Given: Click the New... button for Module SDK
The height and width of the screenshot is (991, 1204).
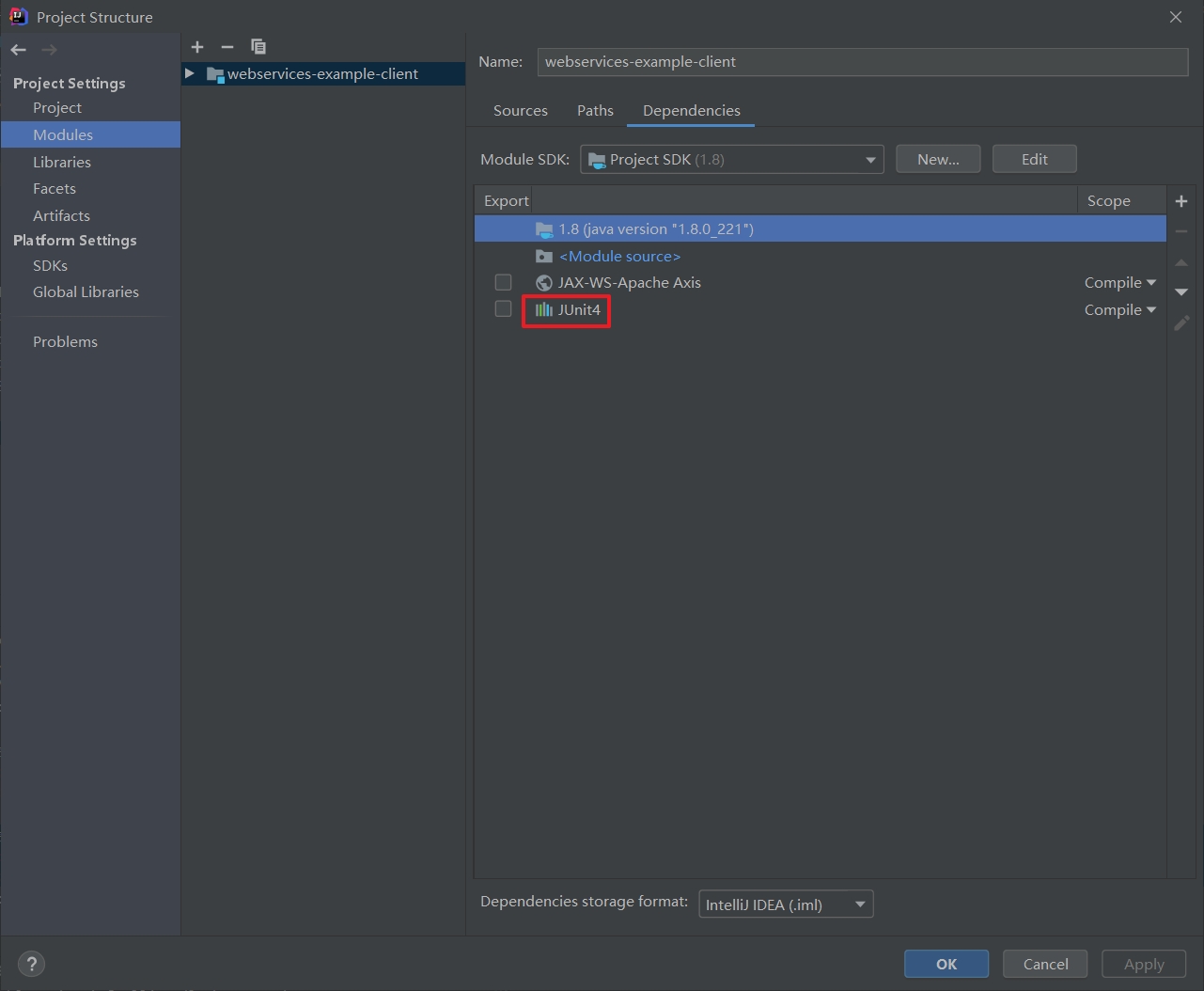Looking at the screenshot, I should coord(937,158).
